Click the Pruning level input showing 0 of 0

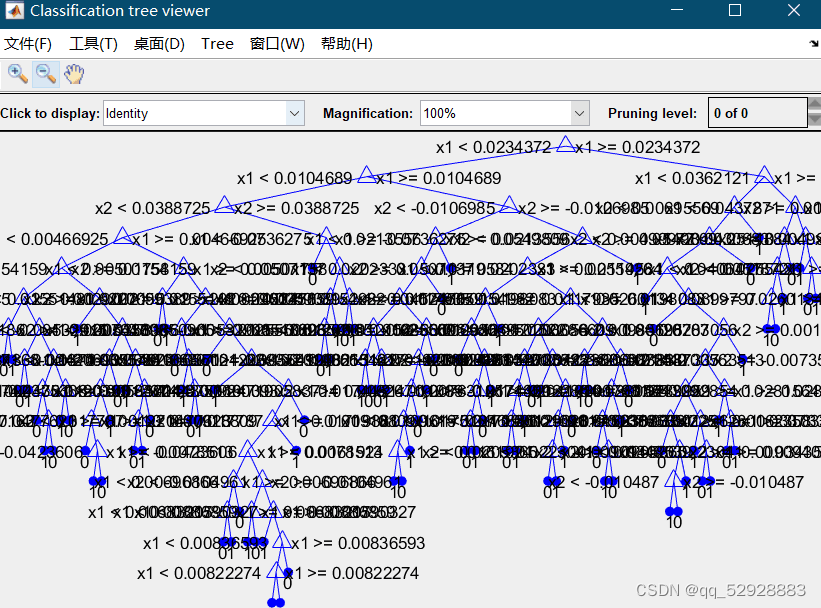pos(755,112)
